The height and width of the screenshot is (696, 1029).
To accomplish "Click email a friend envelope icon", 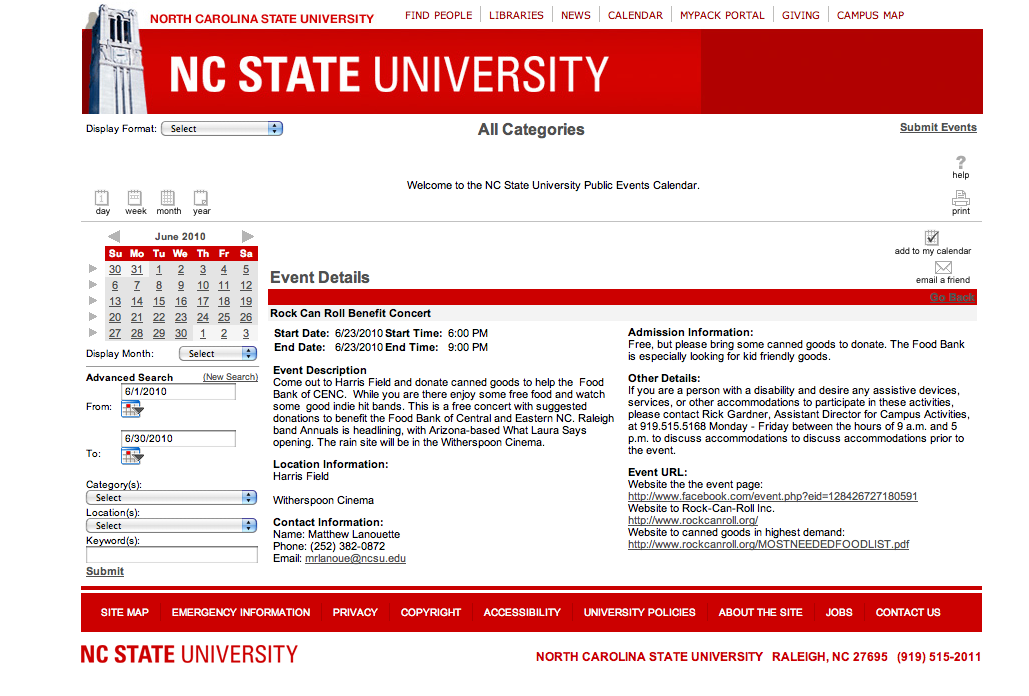I will pos(943,267).
